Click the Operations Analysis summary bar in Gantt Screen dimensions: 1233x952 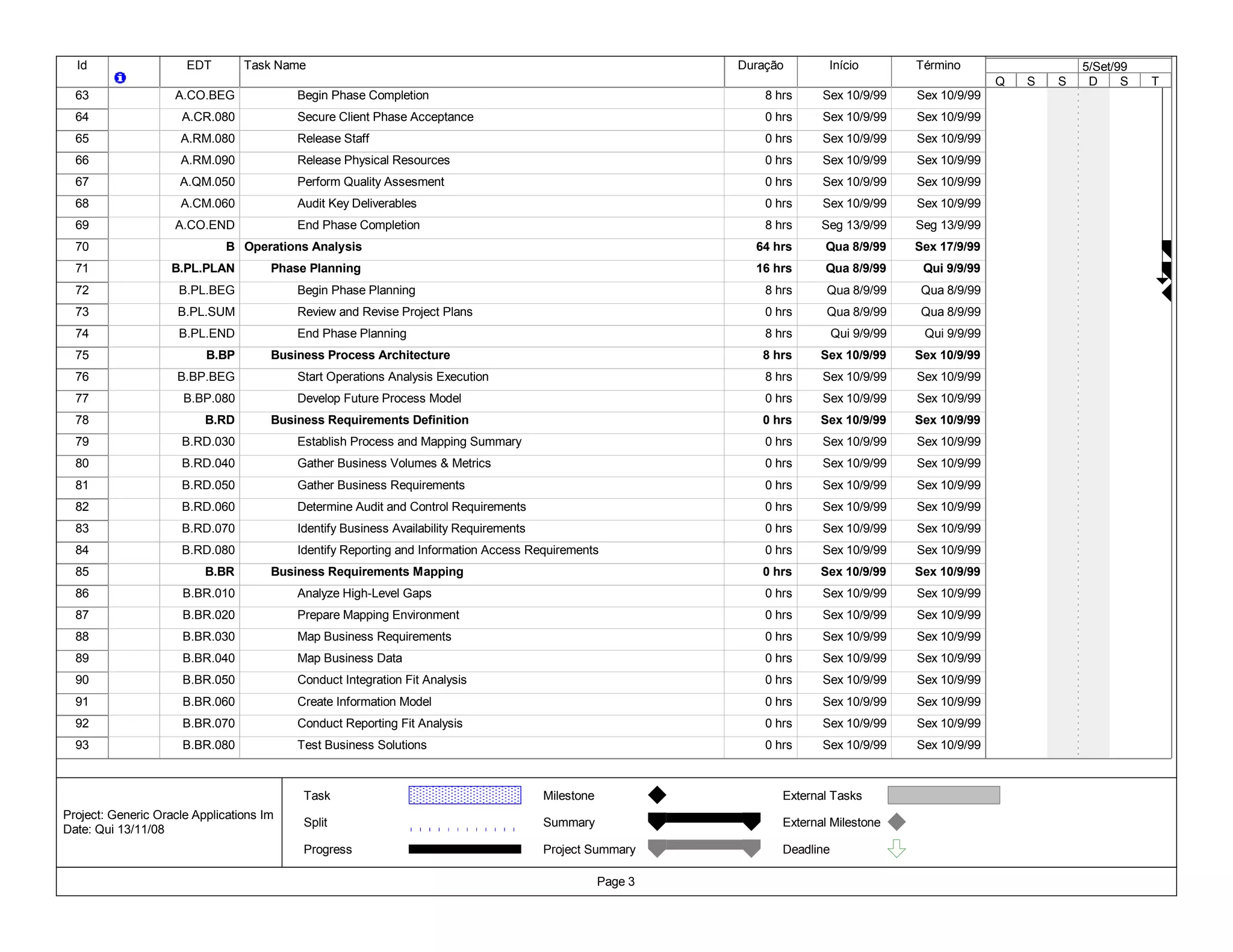pos(1166,249)
